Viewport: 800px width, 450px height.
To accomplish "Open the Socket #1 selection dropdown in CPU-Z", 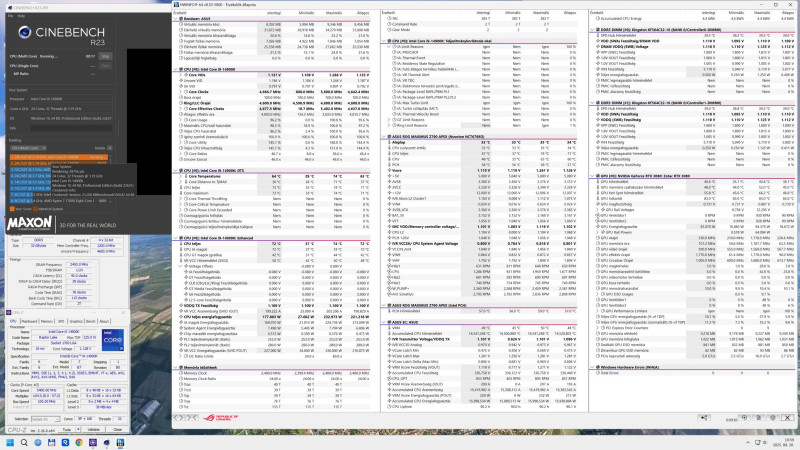I will pyautogui.click(x=45, y=419).
